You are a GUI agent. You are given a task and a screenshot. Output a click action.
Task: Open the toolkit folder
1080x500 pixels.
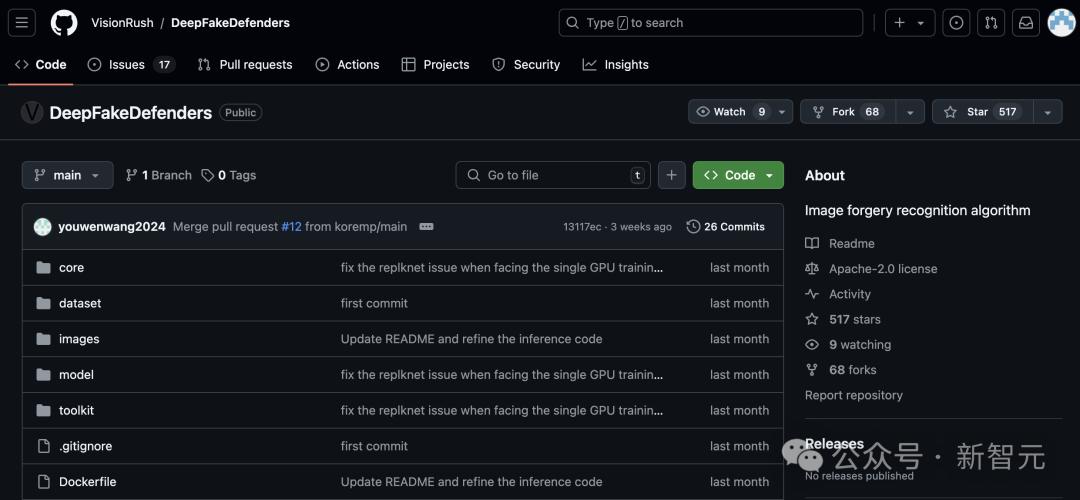pyautogui.click(x=76, y=410)
